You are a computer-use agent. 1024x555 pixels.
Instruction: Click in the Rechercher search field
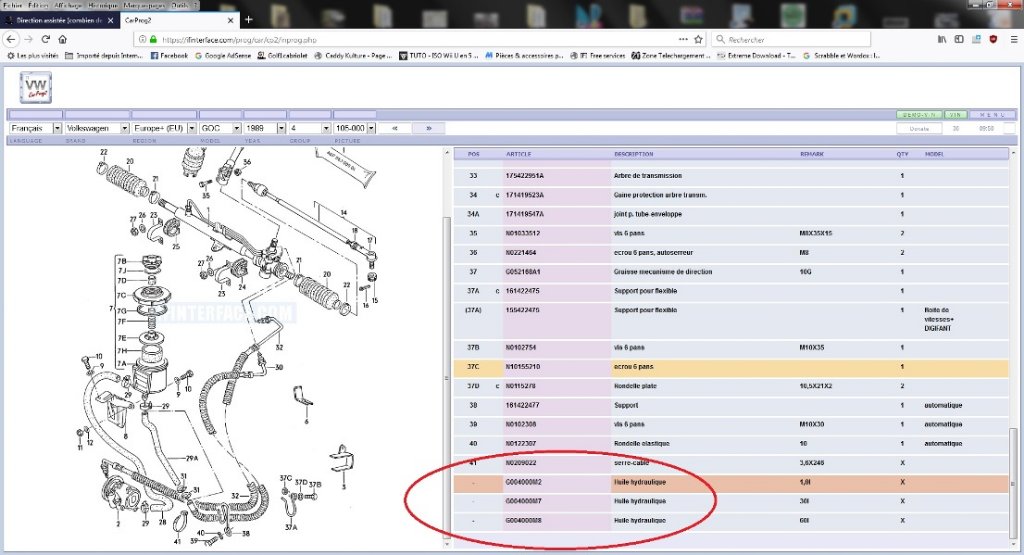(790, 39)
